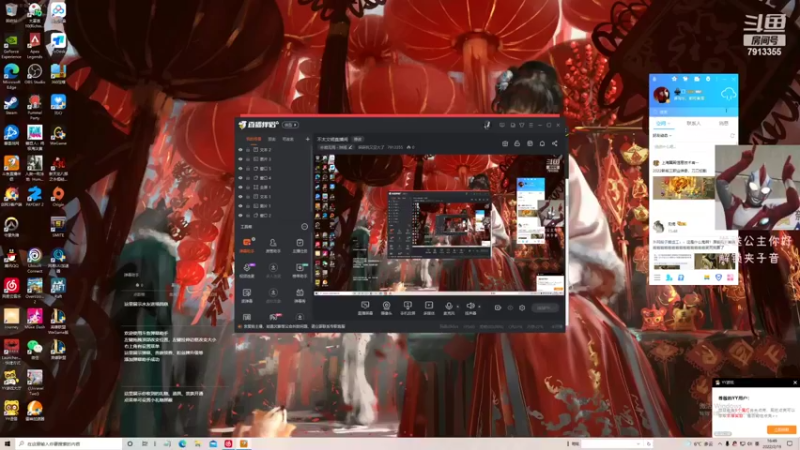Open Windows notification center
Screen dimensions: 800x450
pos(790,444)
